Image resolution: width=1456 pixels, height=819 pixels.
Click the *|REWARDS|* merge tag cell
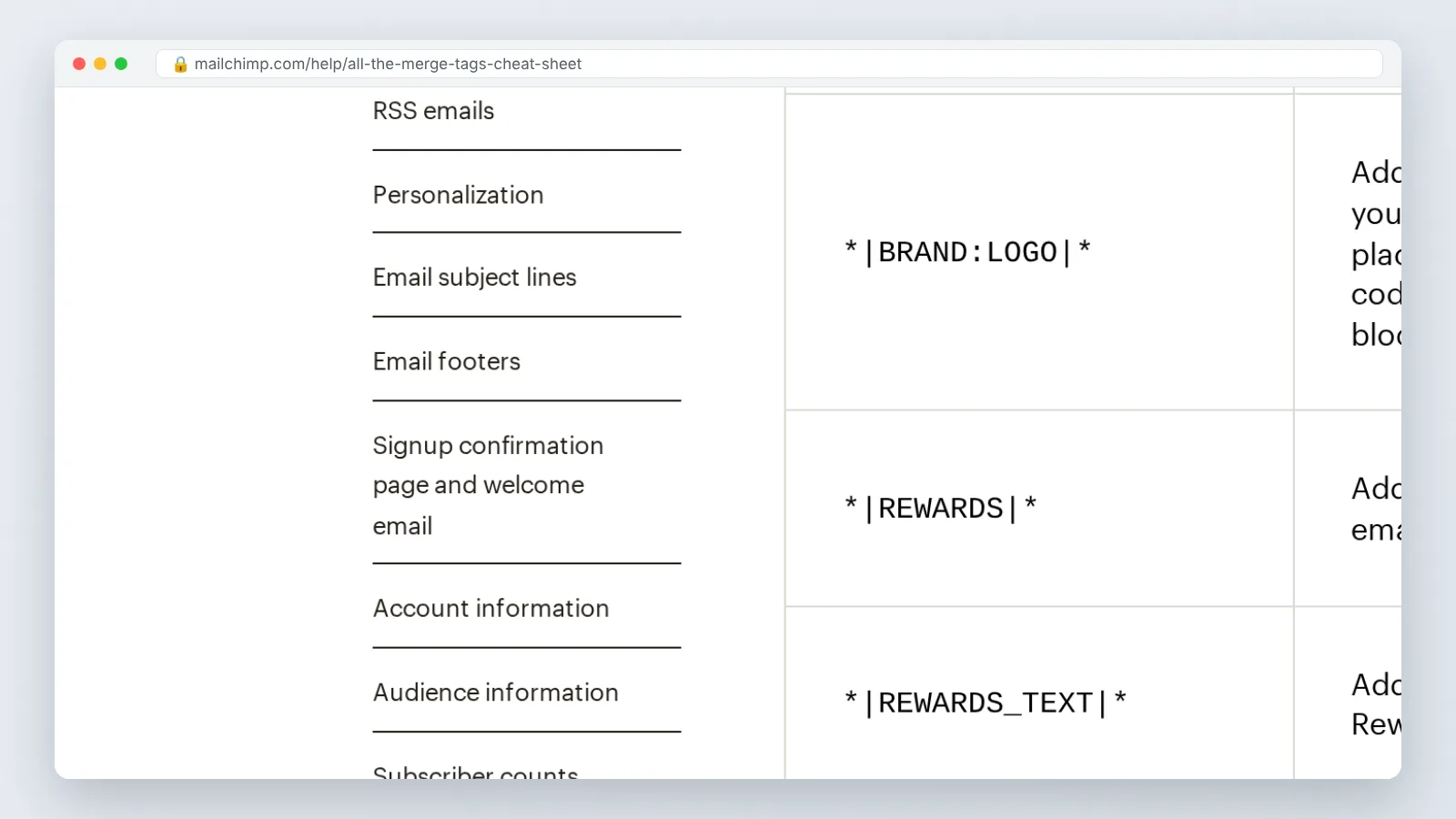coord(1039,508)
